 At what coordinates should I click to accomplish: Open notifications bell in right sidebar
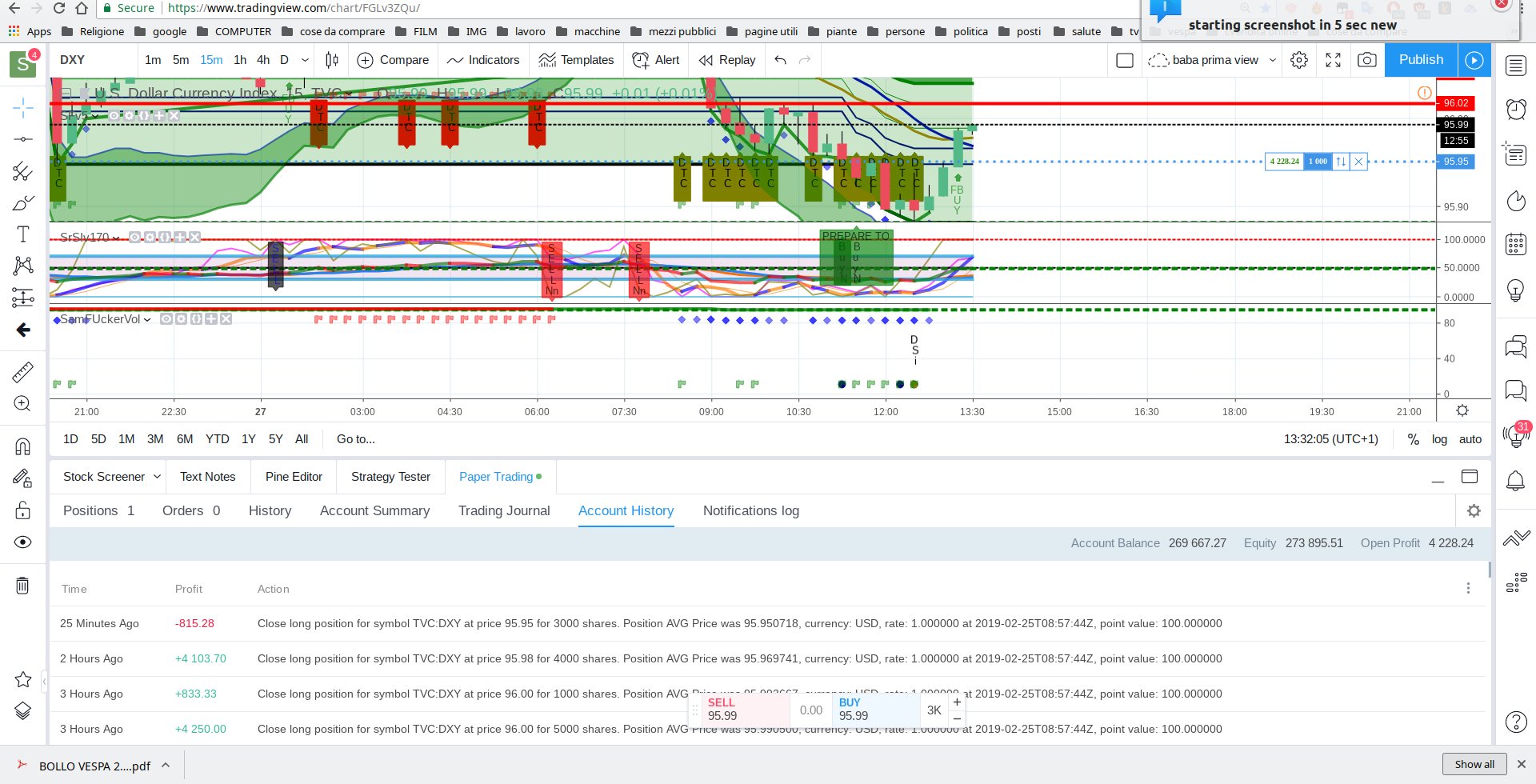coord(1516,480)
